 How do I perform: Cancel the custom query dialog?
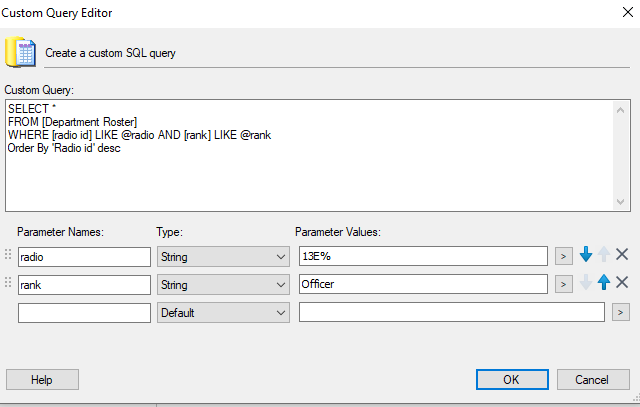tap(593, 379)
